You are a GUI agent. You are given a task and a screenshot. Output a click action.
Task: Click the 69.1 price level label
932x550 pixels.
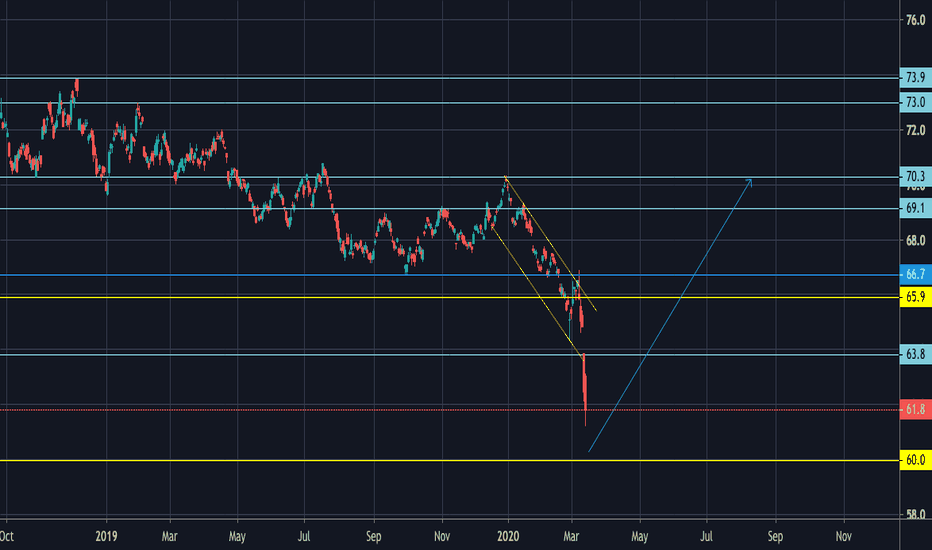click(915, 208)
